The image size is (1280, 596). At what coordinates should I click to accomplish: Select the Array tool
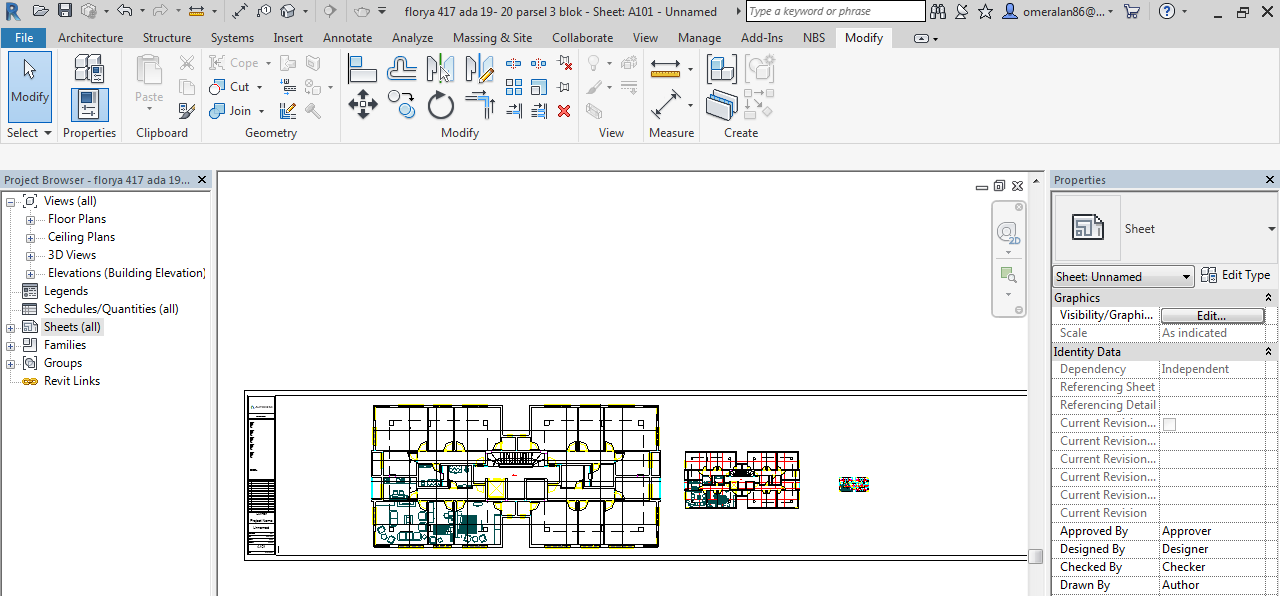[x=514, y=87]
